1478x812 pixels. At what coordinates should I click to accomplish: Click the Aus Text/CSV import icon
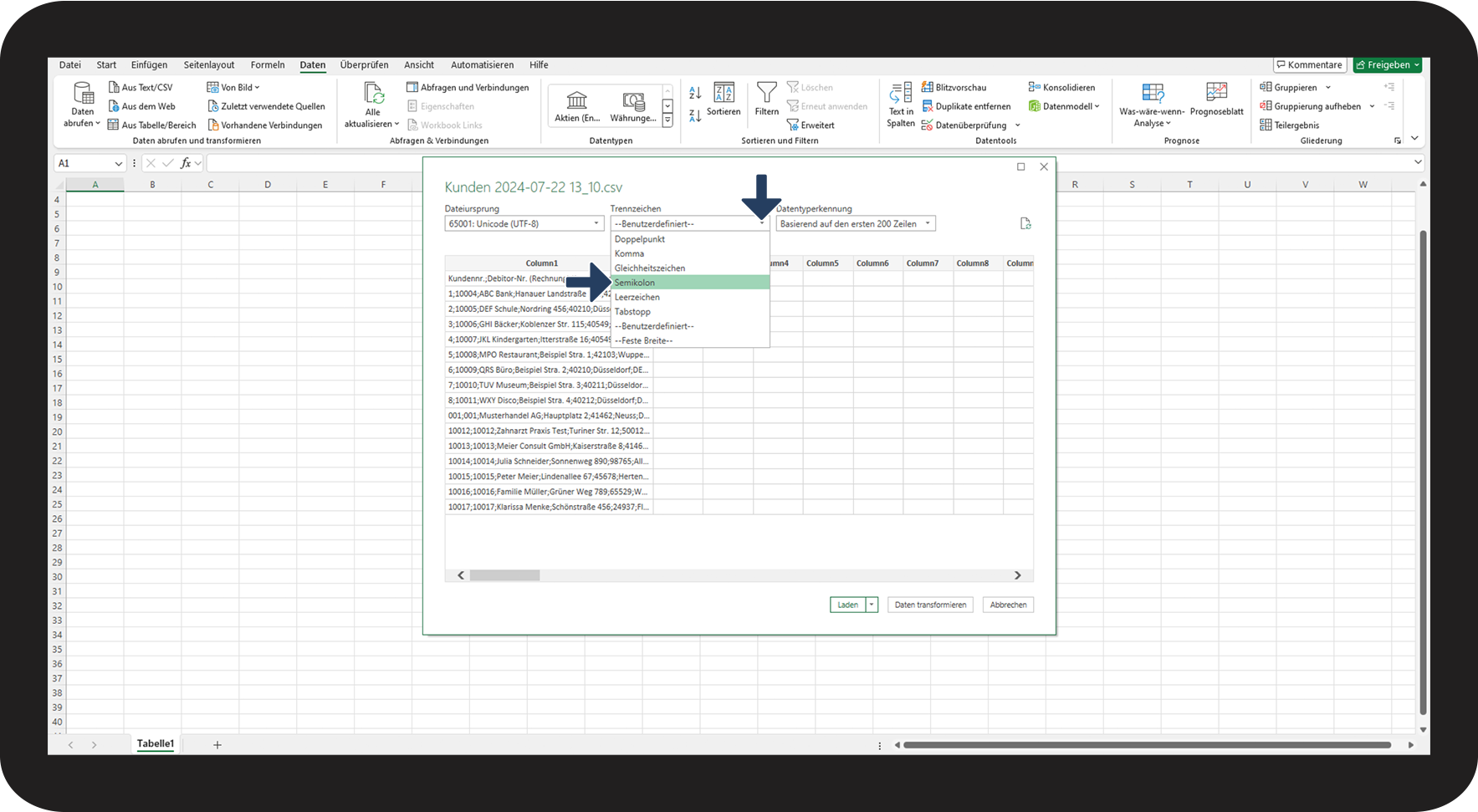(x=114, y=87)
